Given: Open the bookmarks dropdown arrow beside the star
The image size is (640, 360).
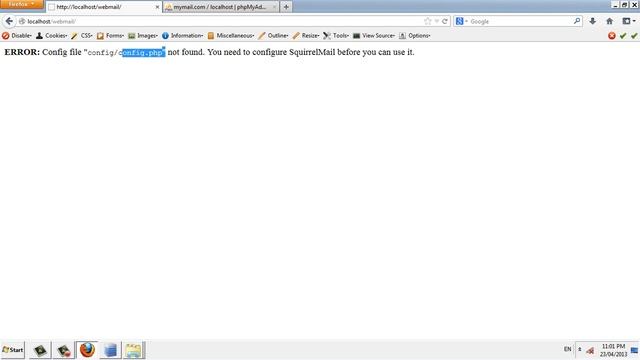Looking at the screenshot, I should click(x=436, y=21).
